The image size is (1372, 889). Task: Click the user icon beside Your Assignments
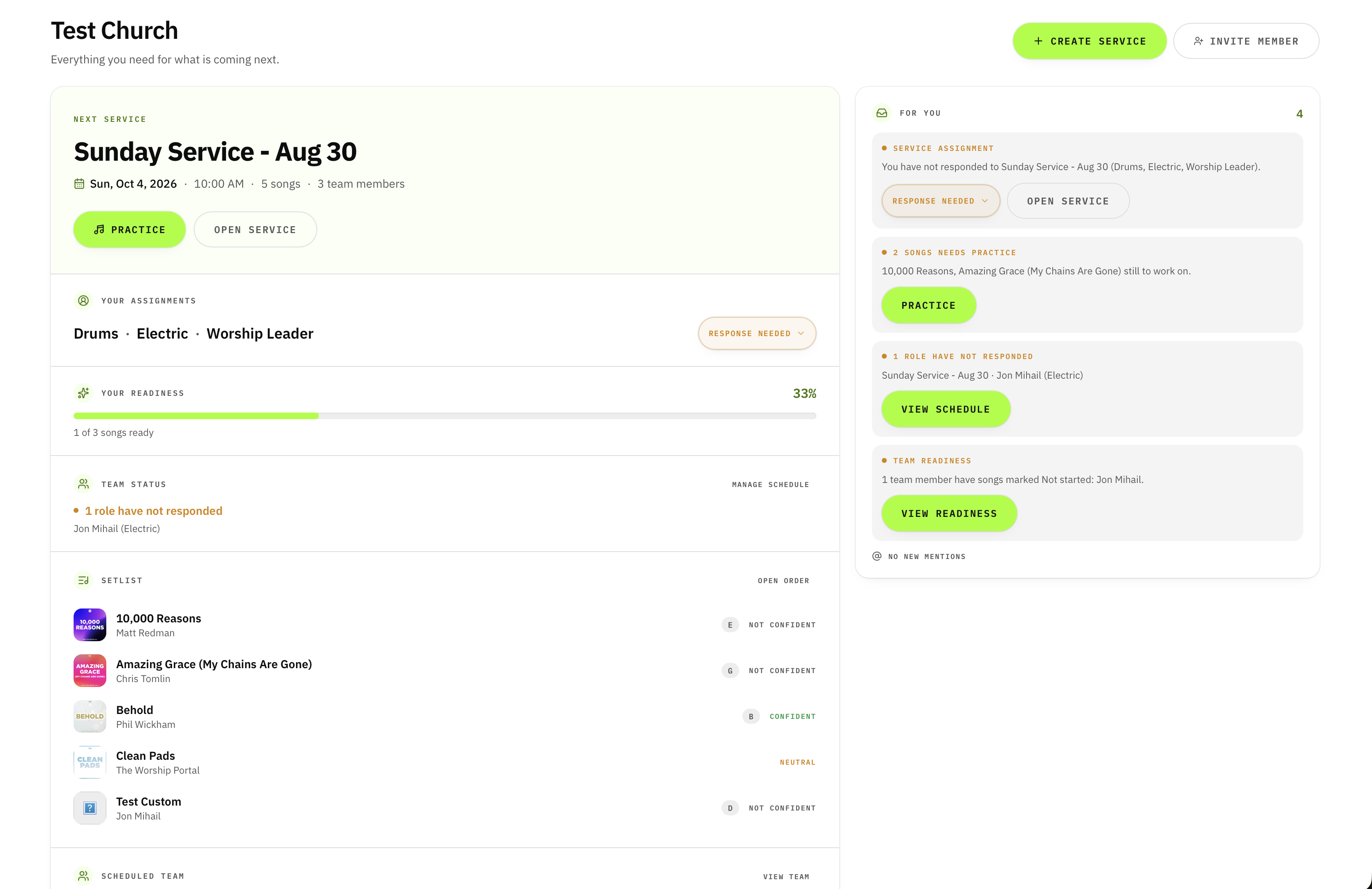coord(83,301)
